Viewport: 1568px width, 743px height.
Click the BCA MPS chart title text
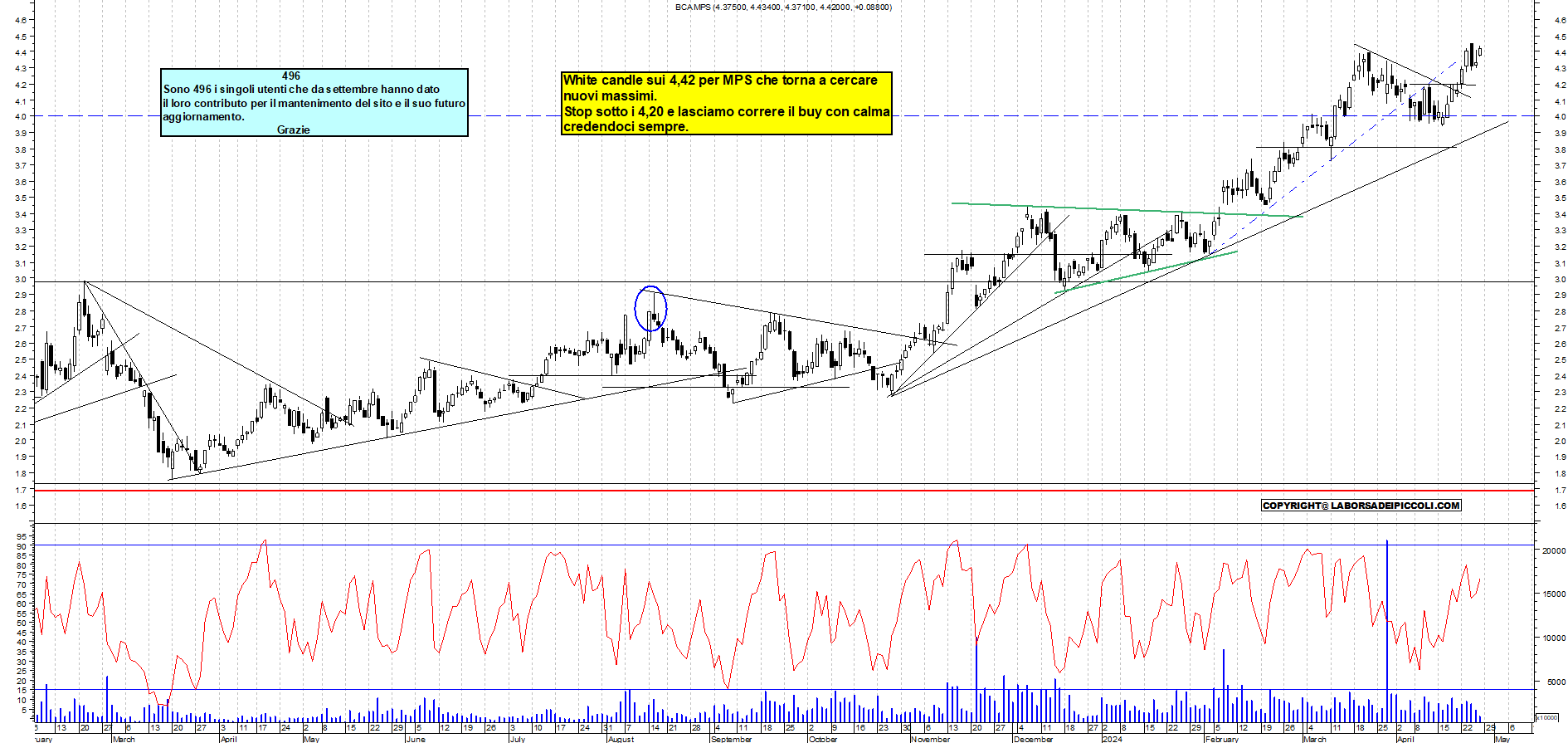click(x=783, y=7)
